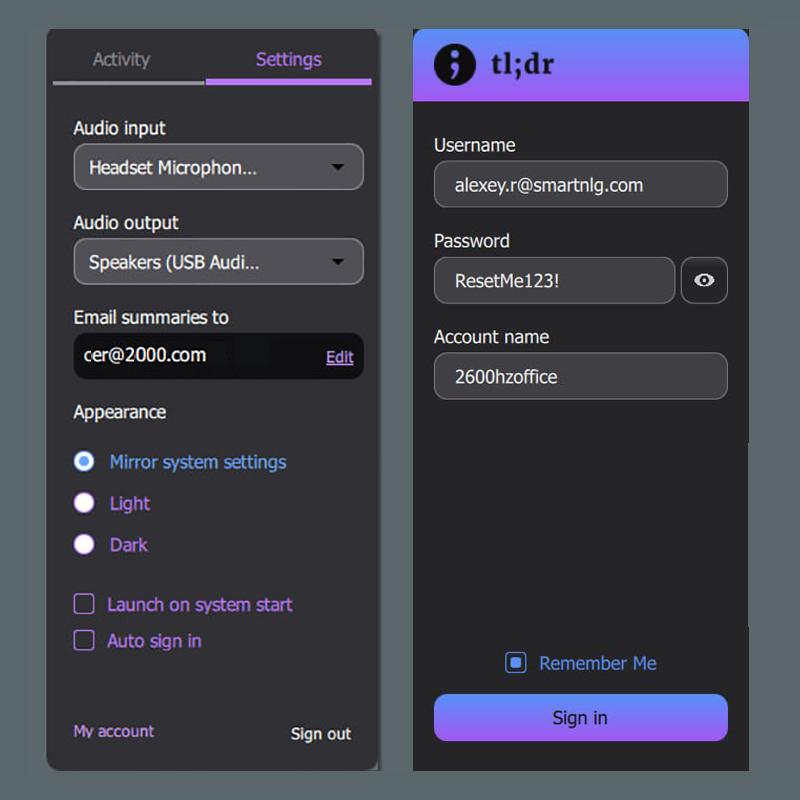Viewport: 800px width, 800px height.
Task: Click the Audio output dropdown arrow
Action: click(338, 262)
